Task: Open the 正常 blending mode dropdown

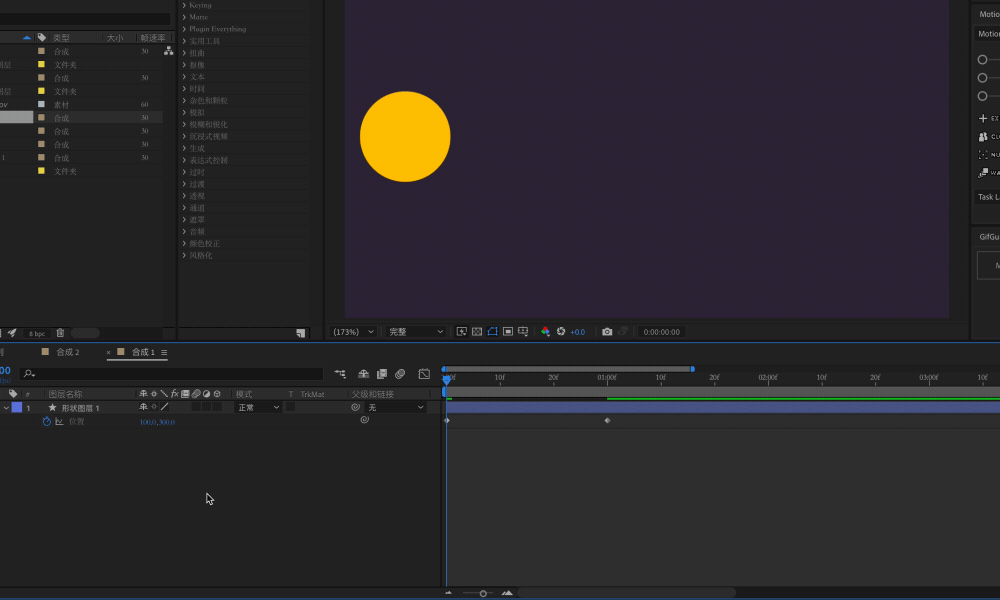Action: [258, 407]
